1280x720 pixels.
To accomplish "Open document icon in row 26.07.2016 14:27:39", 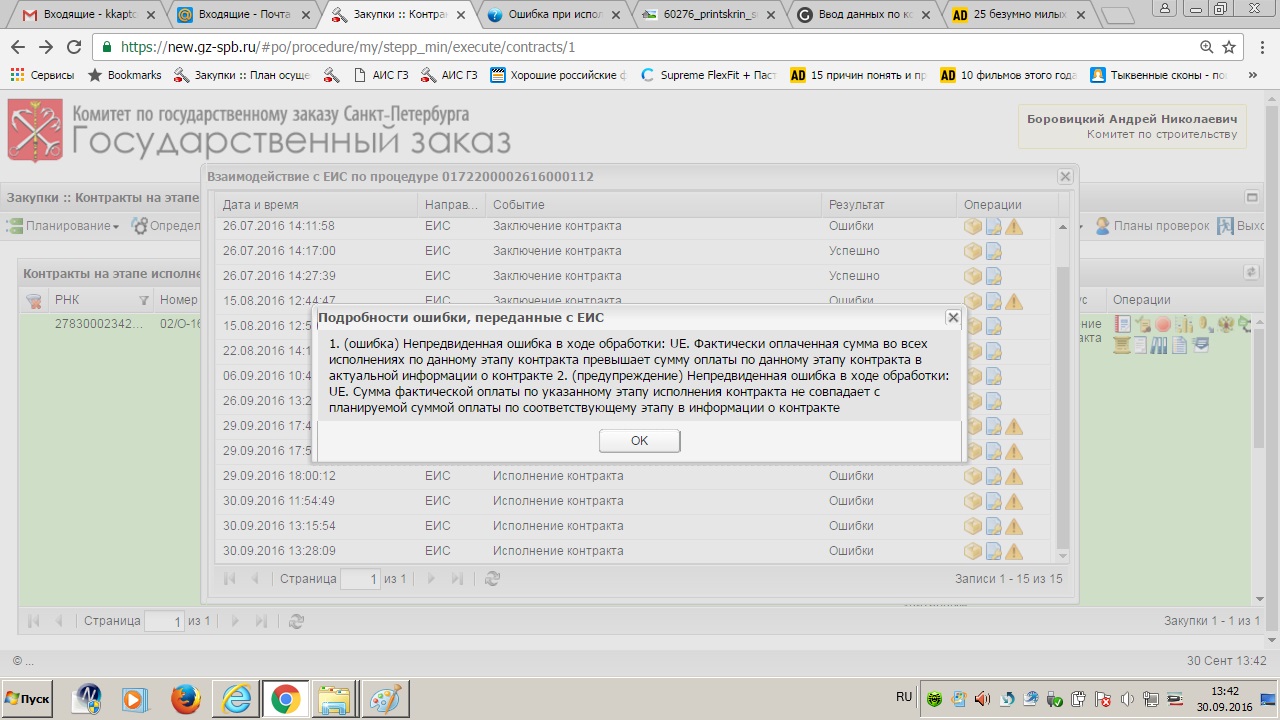I will pyautogui.click(x=993, y=276).
